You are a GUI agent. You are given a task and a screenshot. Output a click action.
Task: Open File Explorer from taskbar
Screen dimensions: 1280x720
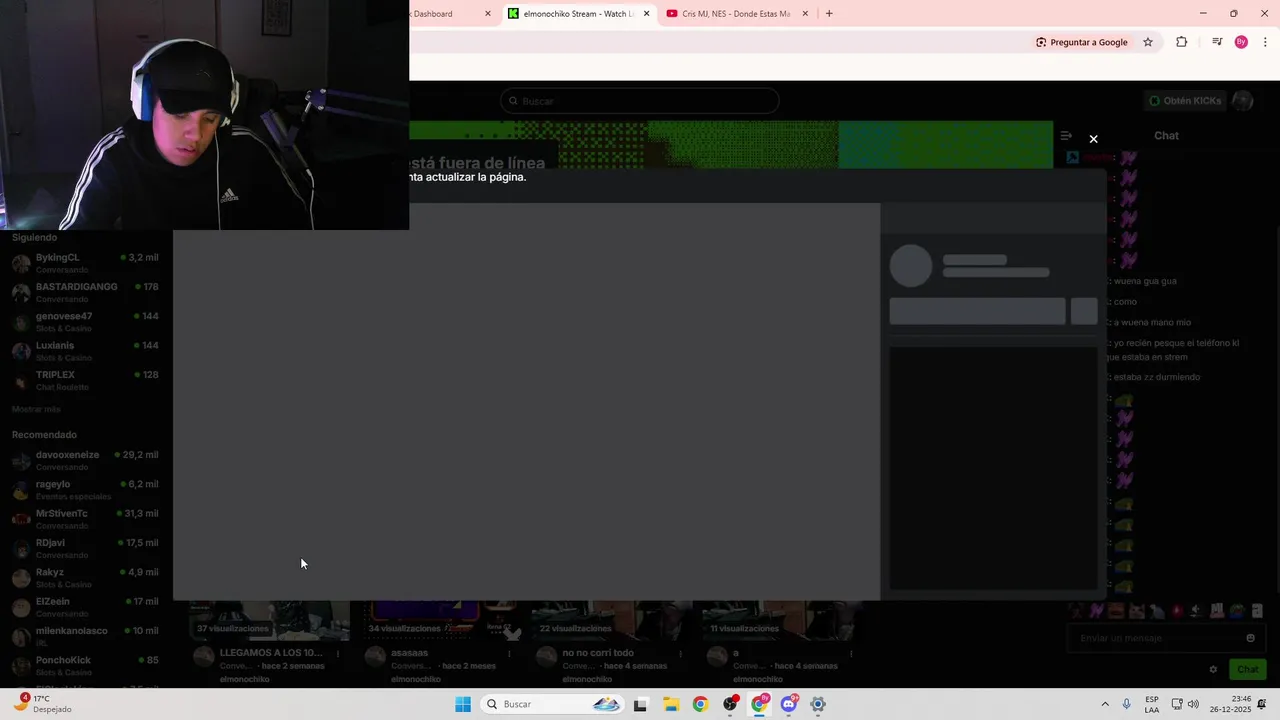[x=671, y=704]
